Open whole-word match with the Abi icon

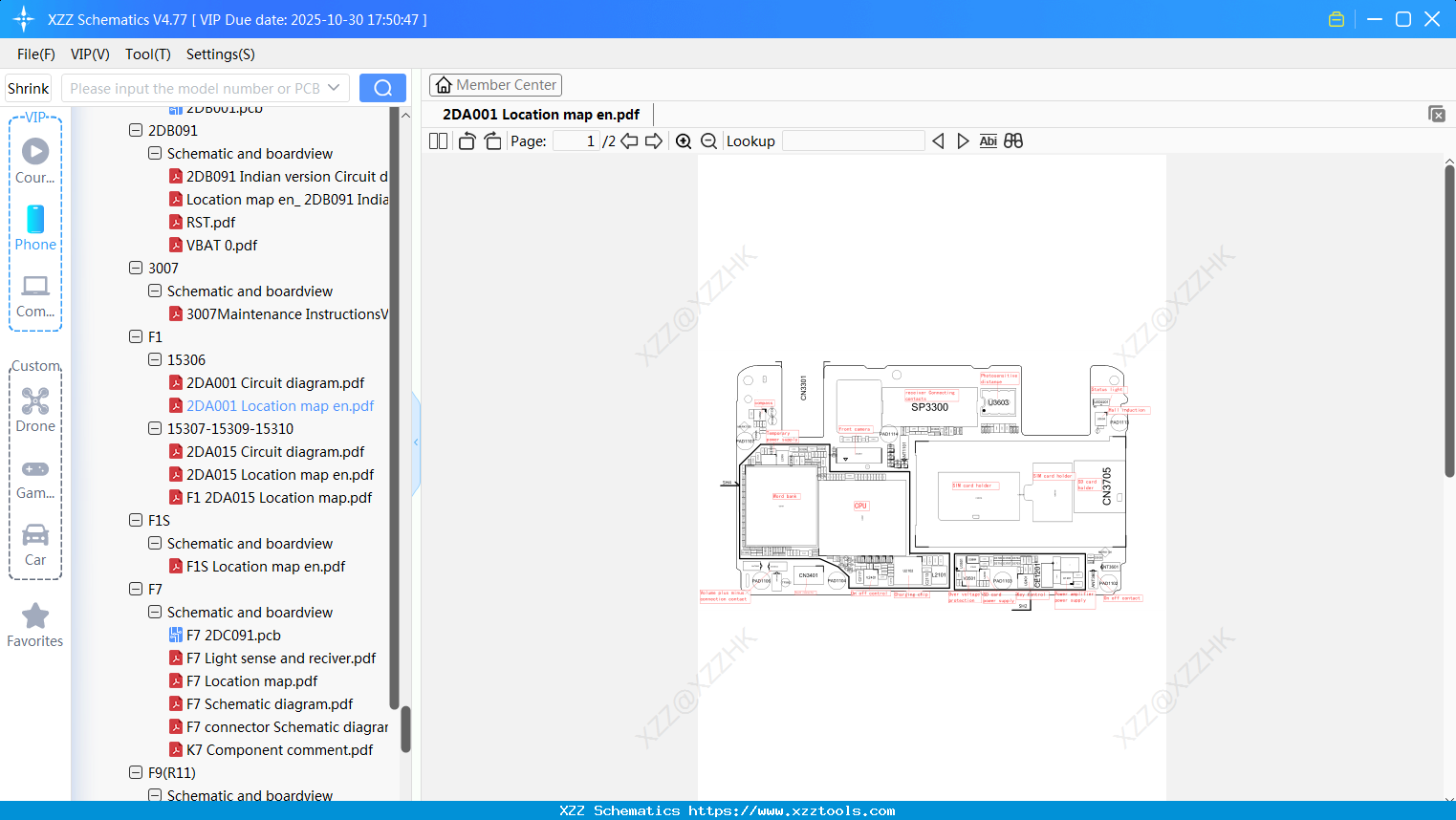[988, 140]
